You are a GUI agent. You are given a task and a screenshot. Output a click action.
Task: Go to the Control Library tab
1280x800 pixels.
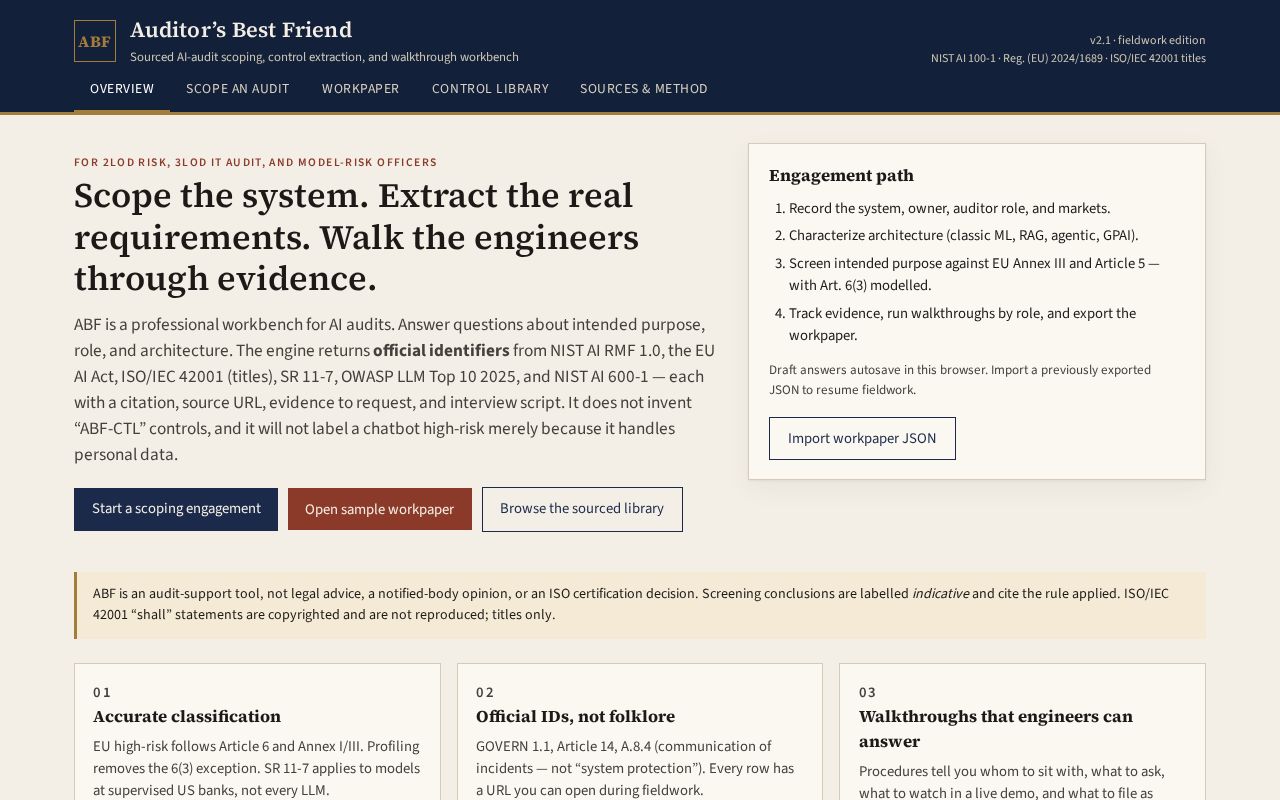coord(490,89)
